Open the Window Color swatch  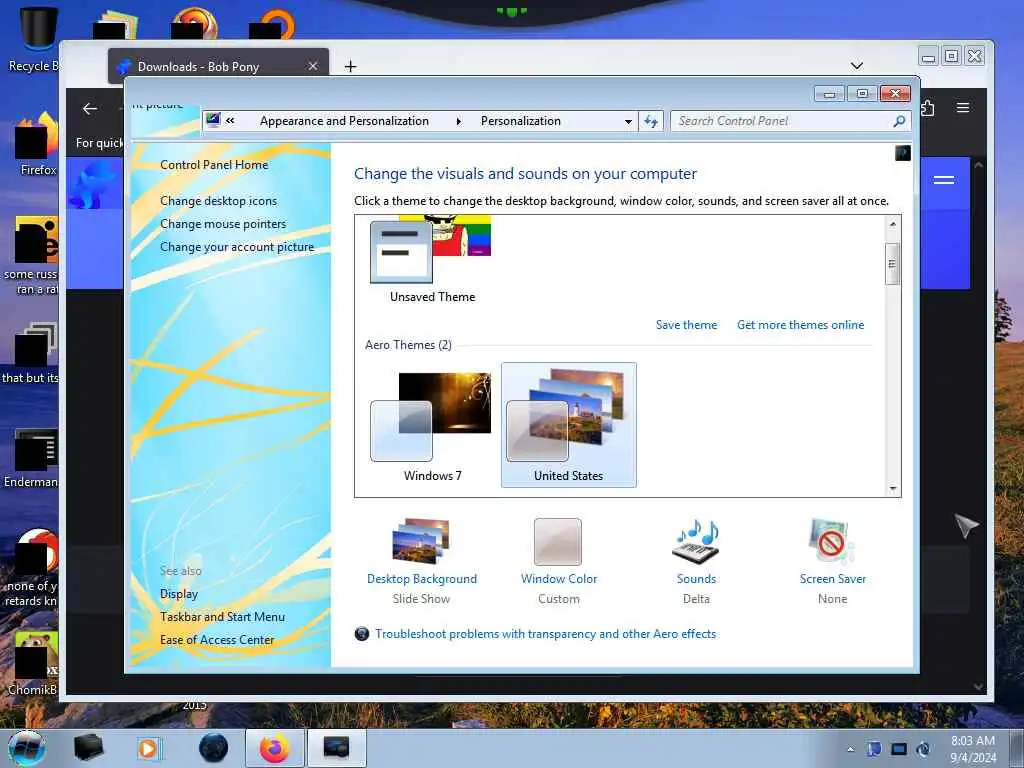558,541
